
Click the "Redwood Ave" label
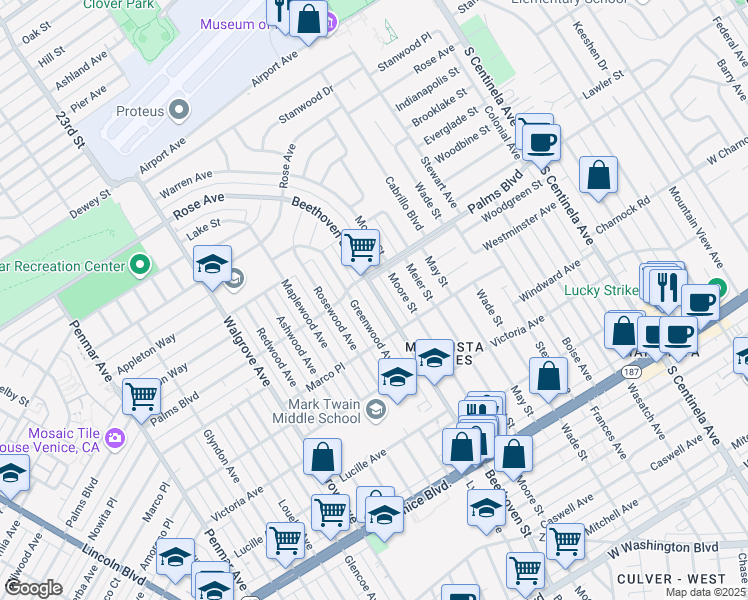pyautogui.click(x=277, y=357)
